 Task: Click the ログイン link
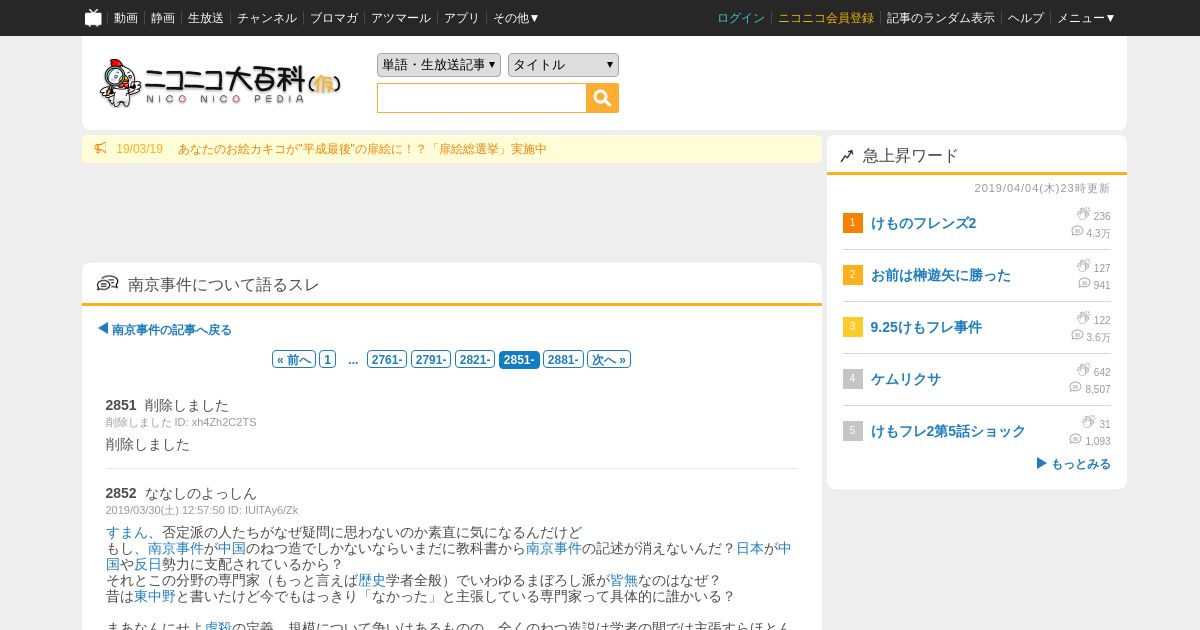pos(741,18)
